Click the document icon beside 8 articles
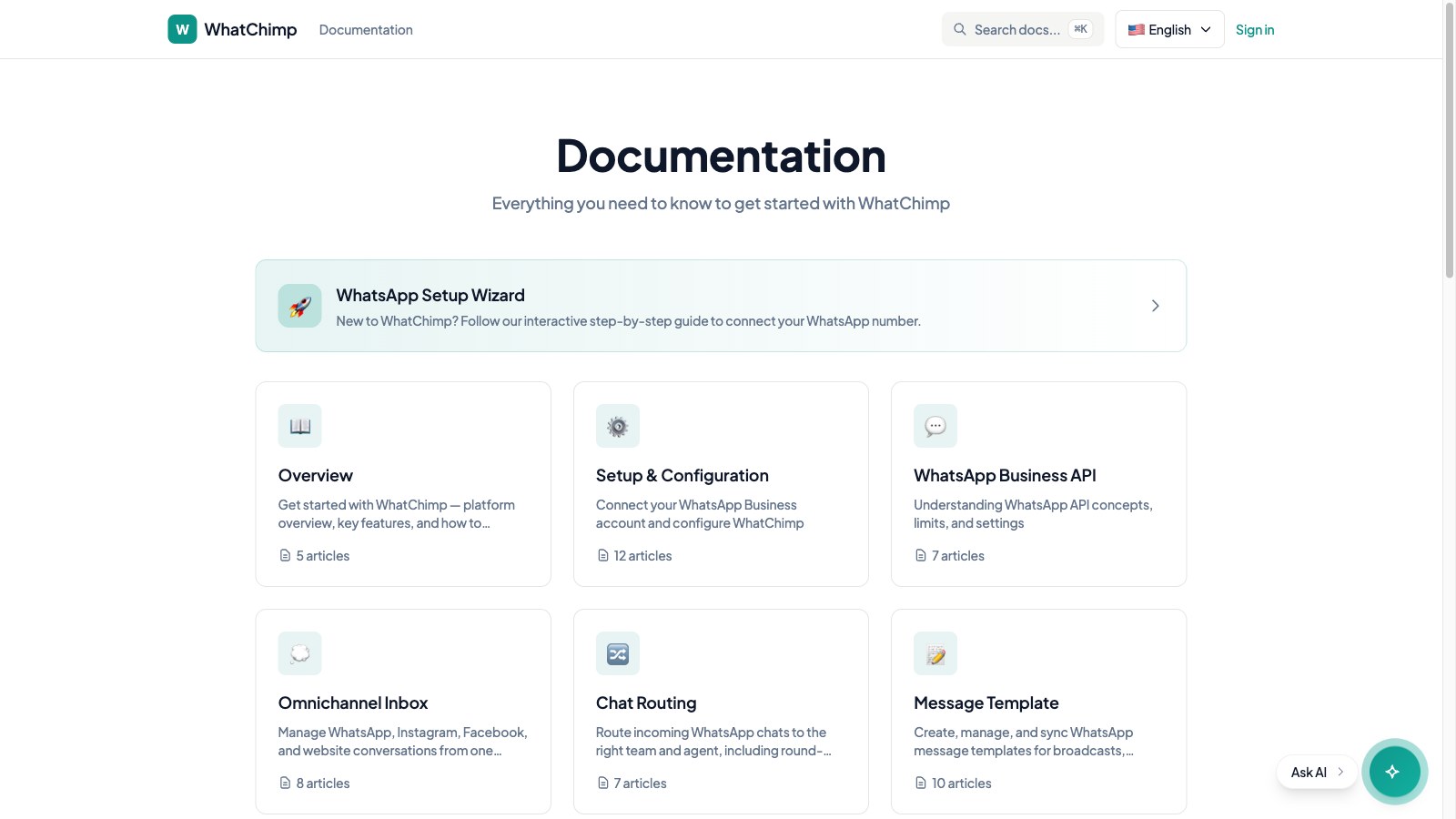This screenshot has height=819, width=1456. click(285, 783)
